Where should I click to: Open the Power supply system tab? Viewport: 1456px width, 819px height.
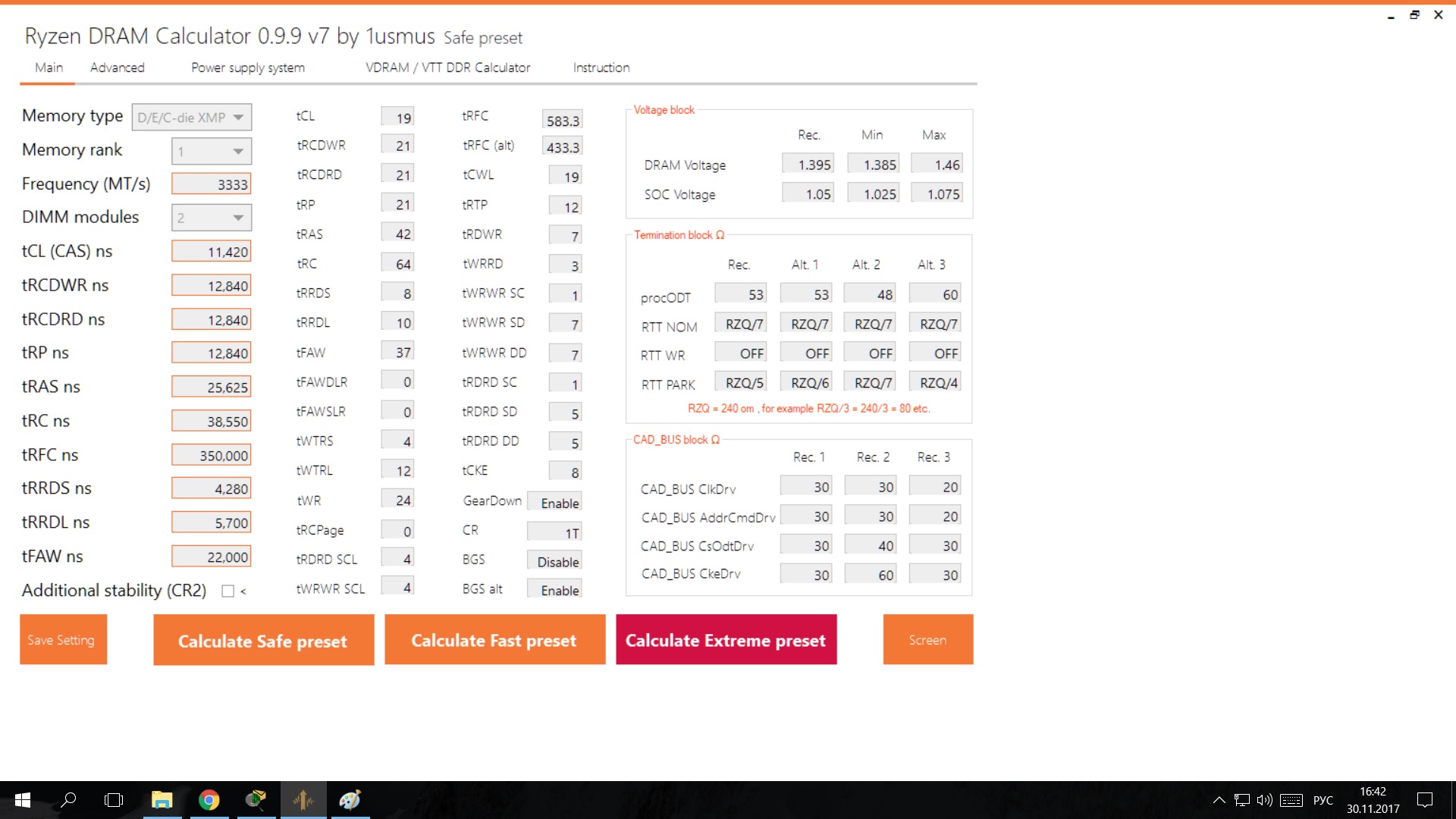[248, 67]
